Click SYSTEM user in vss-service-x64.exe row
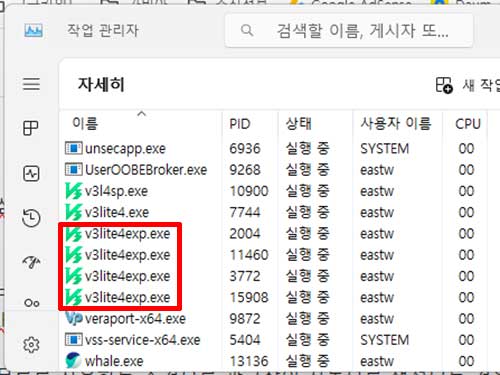 pyautogui.click(x=385, y=340)
